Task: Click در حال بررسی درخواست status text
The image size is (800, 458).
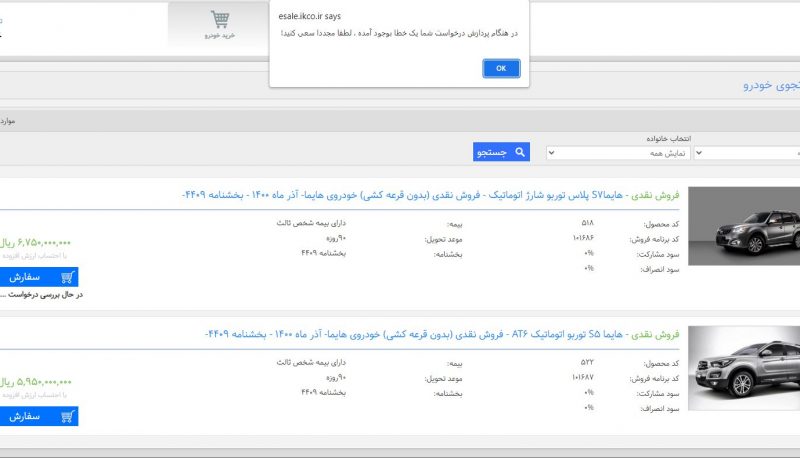Action: [x=42, y=295]
